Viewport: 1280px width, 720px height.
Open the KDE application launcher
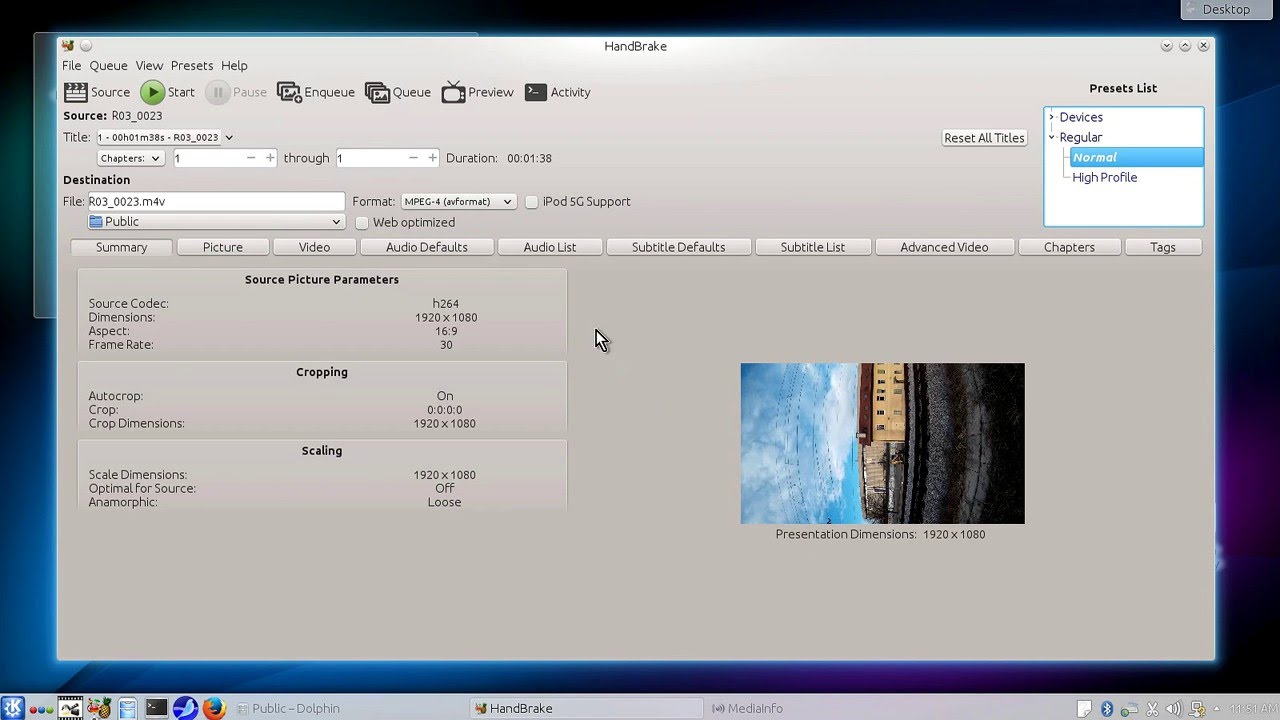[13, 708]
